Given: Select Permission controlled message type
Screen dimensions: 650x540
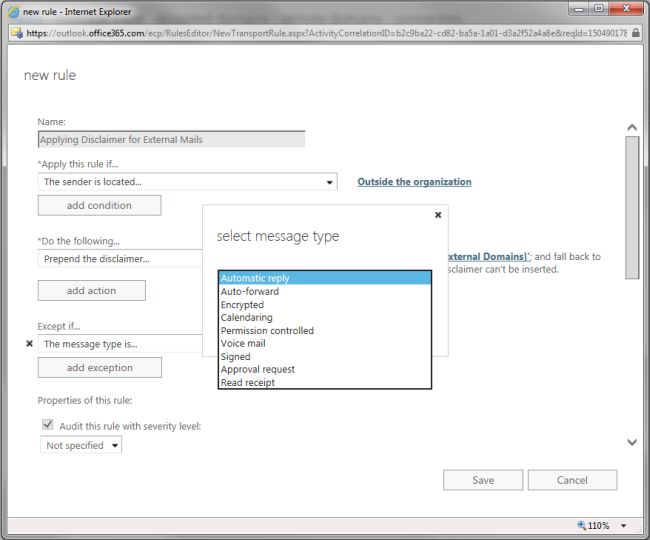Looking at the screenshot, I should click(325, 331).
